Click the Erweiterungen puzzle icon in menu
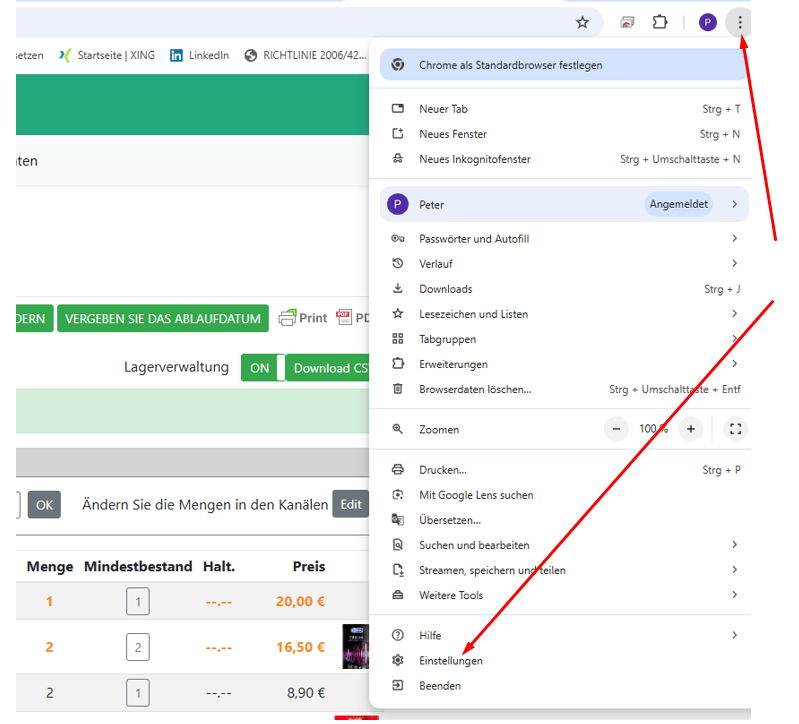This screenshot has width=799, height=724. pyautogui.click(x=397, y=363)
